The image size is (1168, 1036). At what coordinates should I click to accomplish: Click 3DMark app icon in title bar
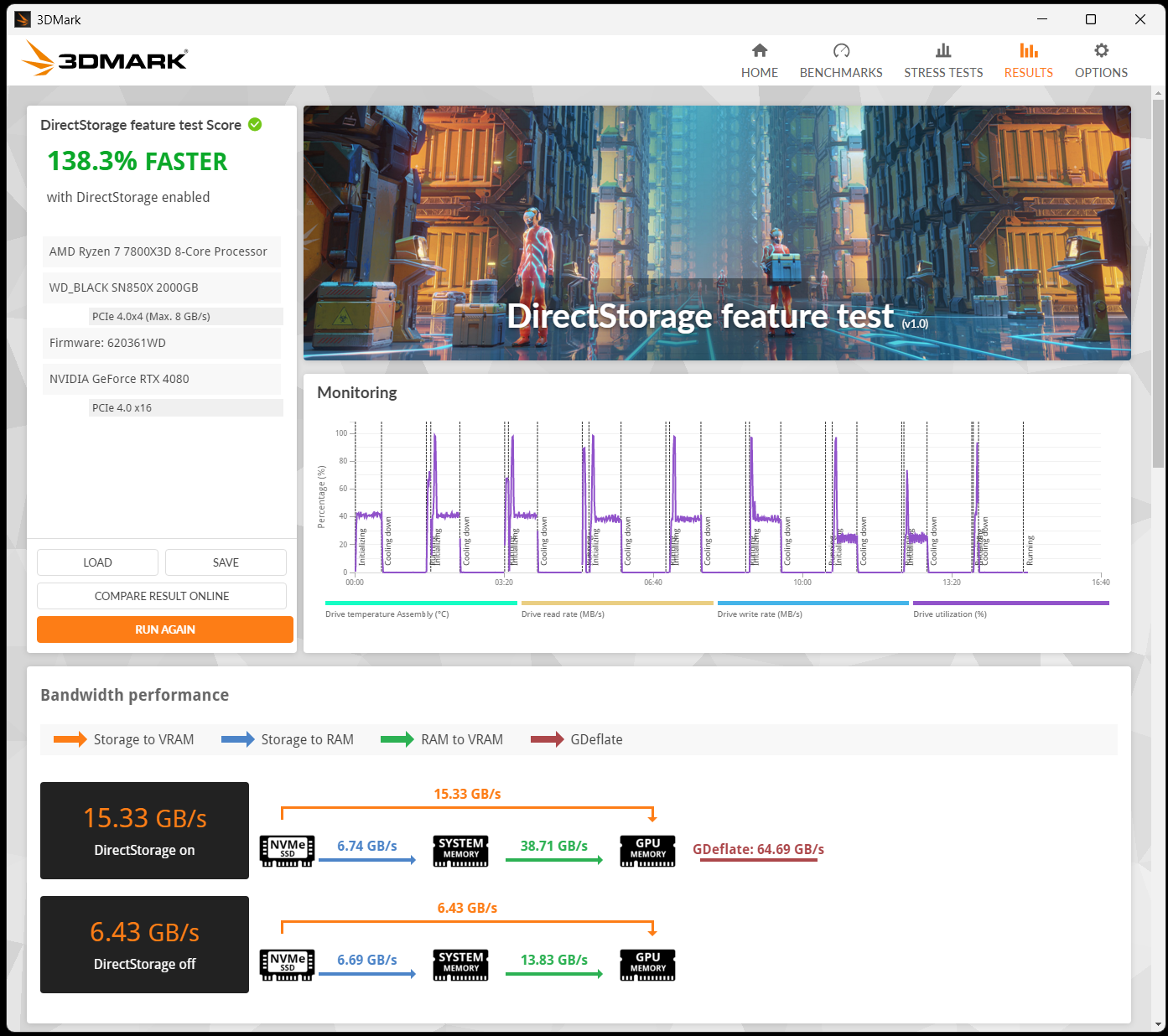[23, 19]
